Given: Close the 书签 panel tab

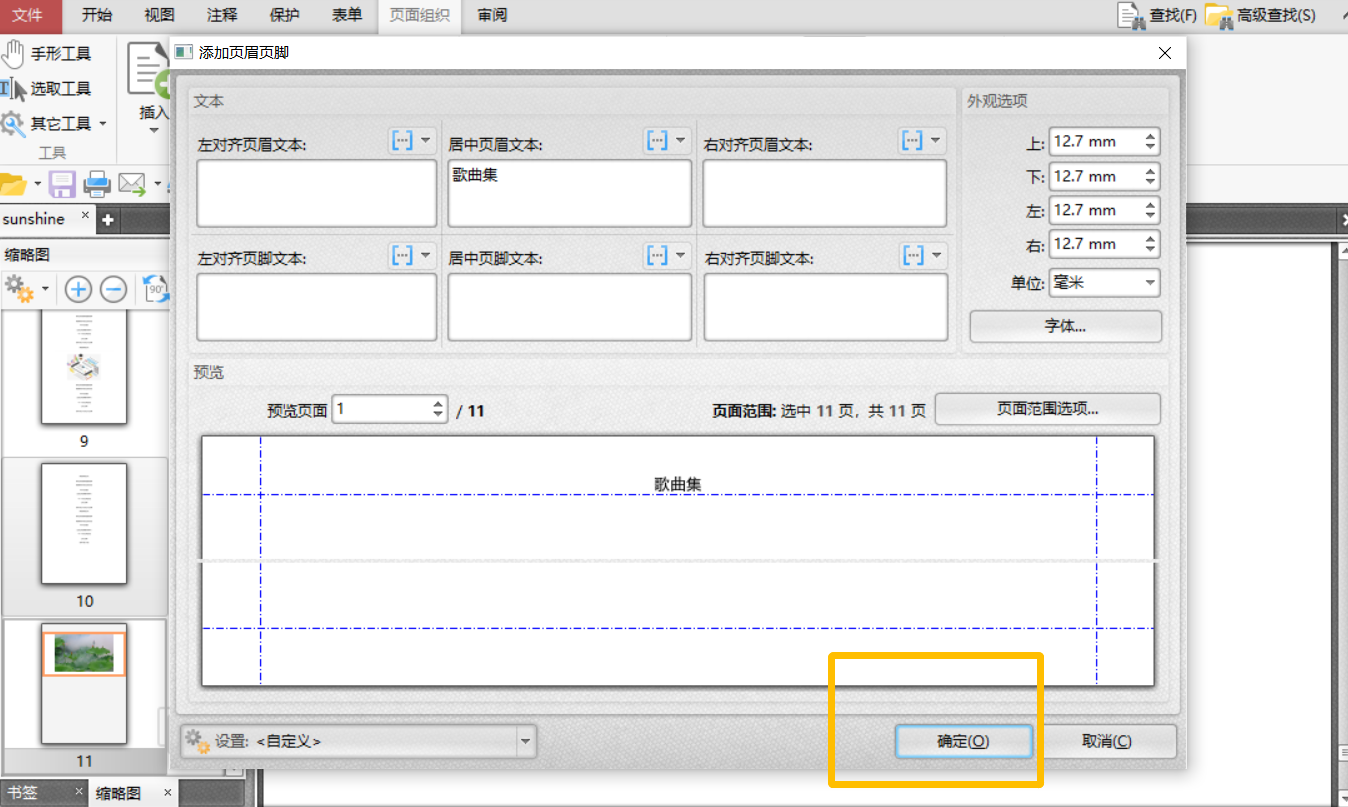Looking at the screenshot, I should click(x=79, y=792).
